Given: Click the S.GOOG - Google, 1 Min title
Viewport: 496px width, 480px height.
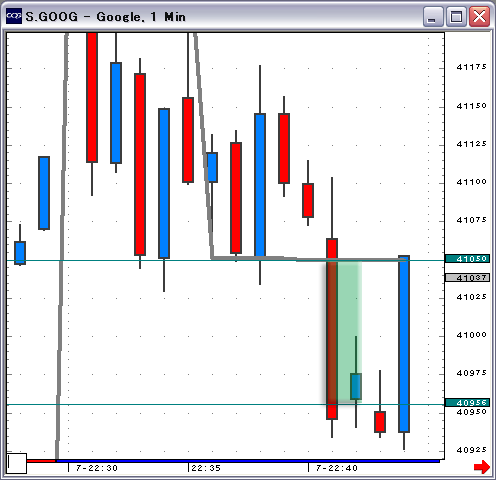Looking at the screenshot, I should [105, 17].
